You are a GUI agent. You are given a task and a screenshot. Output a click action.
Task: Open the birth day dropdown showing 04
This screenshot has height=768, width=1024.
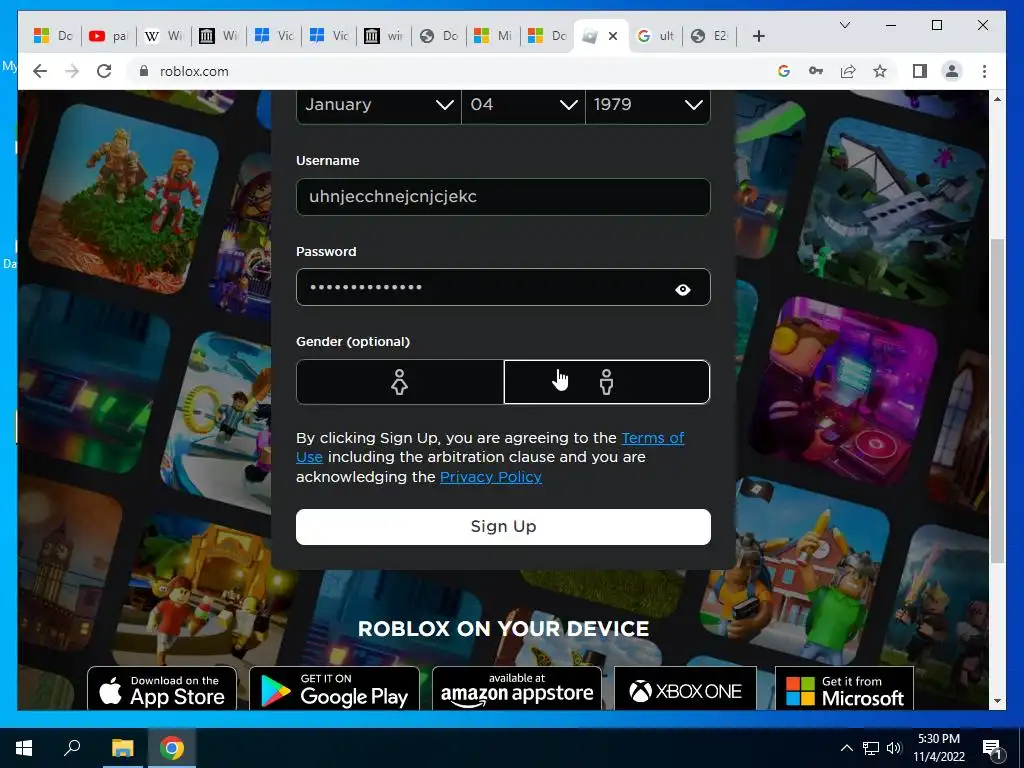(523, 105)
